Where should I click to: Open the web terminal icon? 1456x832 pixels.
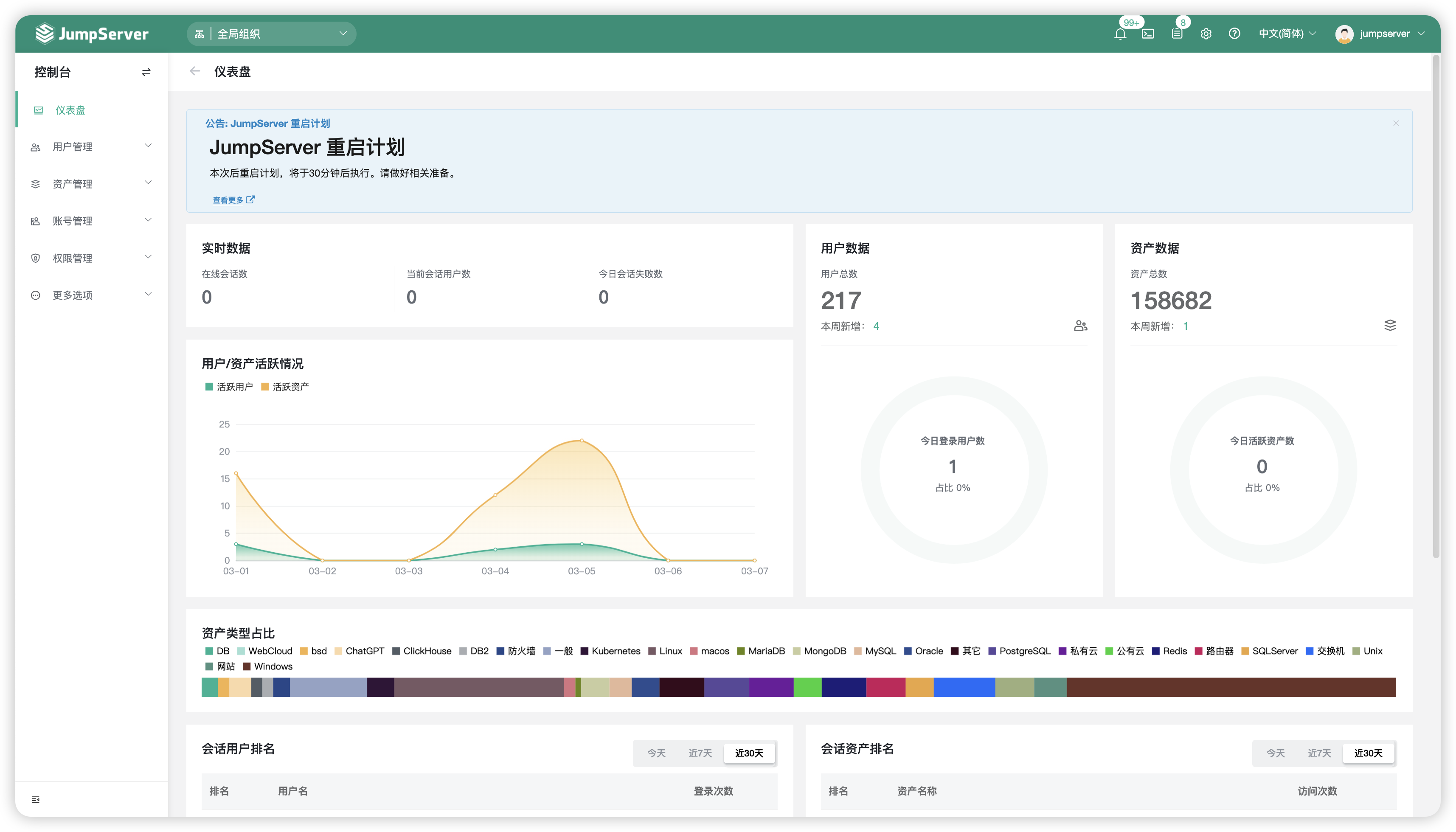1147,34
